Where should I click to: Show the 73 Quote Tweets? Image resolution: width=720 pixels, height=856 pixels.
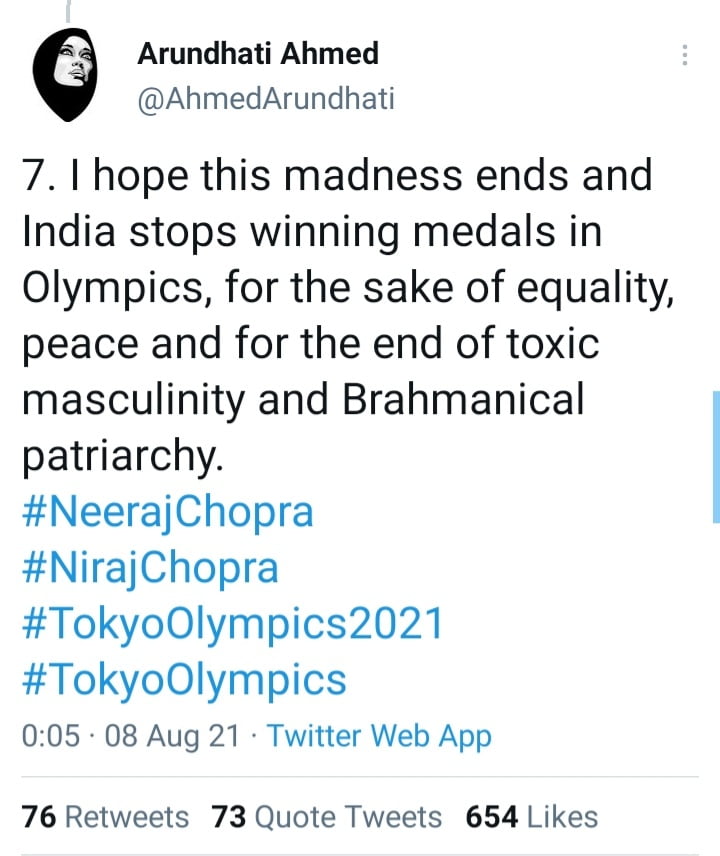(327, 816)
